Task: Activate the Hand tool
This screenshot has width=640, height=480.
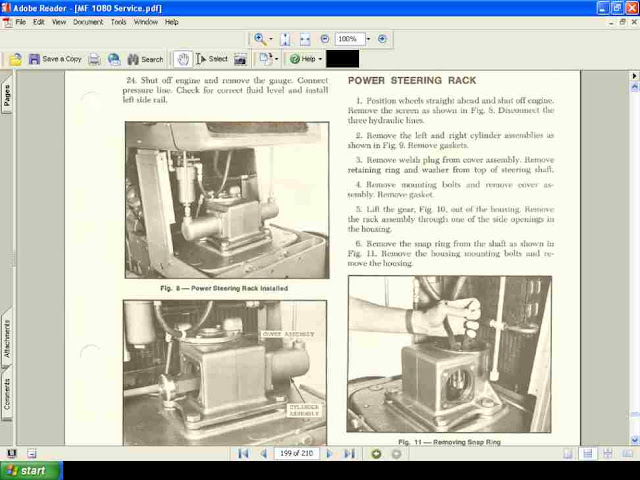Action: coord(182,59)
